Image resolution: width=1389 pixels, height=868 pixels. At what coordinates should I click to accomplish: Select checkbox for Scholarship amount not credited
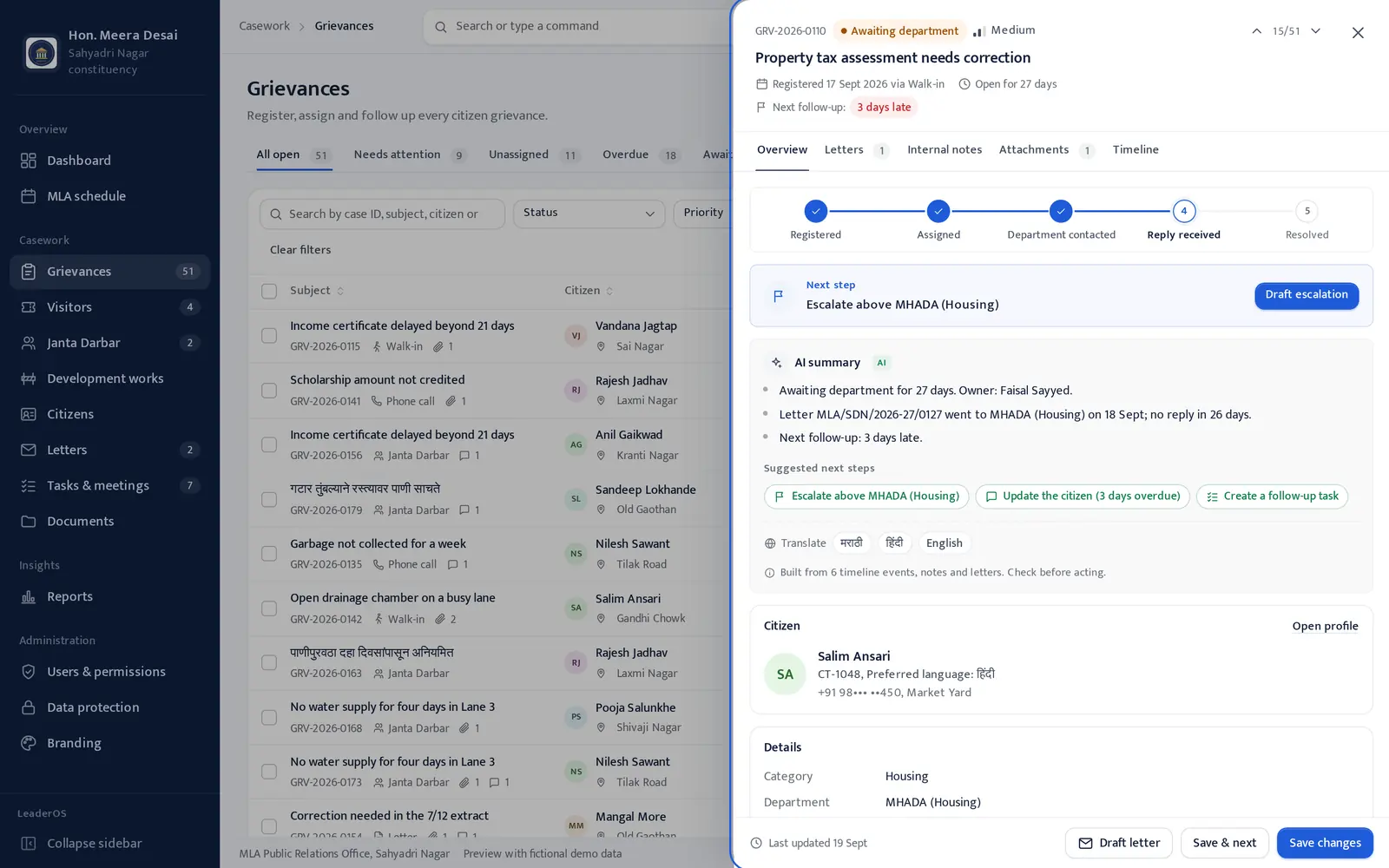pos(269,390)
